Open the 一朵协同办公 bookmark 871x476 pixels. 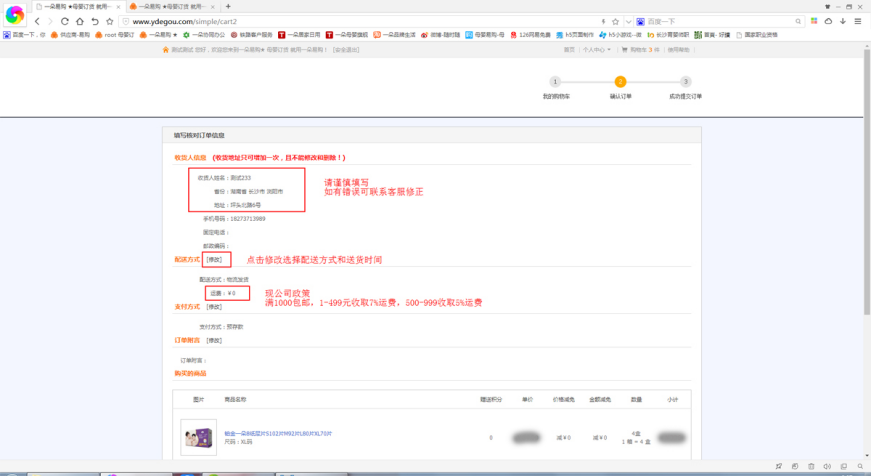(204, 34)
